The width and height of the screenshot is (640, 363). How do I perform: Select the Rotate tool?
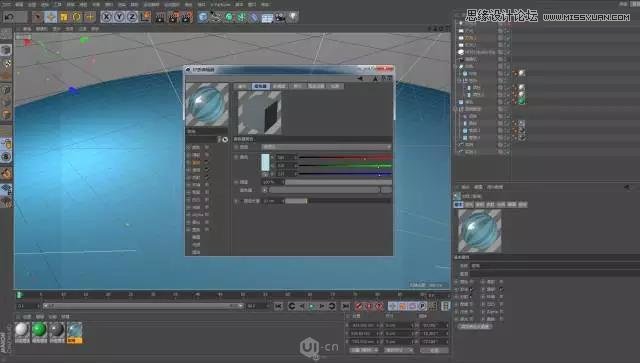(x=77, y=17)
